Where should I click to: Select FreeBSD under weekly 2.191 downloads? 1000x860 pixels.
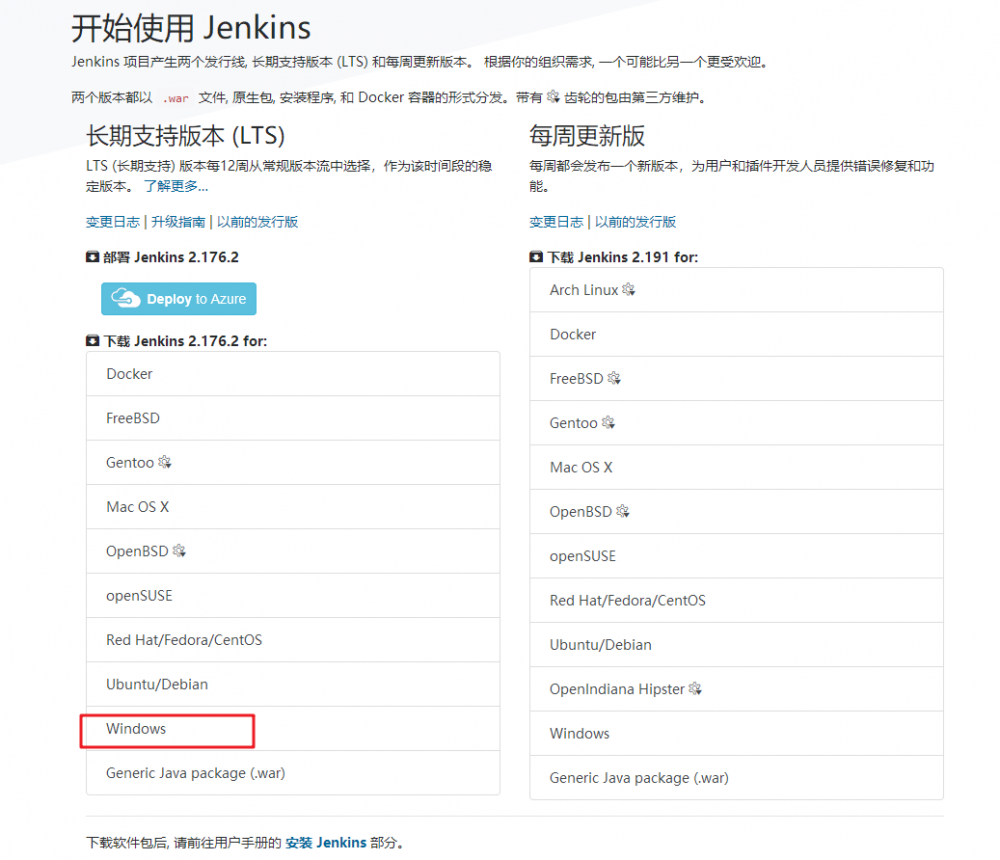click(x=736, y=378)
